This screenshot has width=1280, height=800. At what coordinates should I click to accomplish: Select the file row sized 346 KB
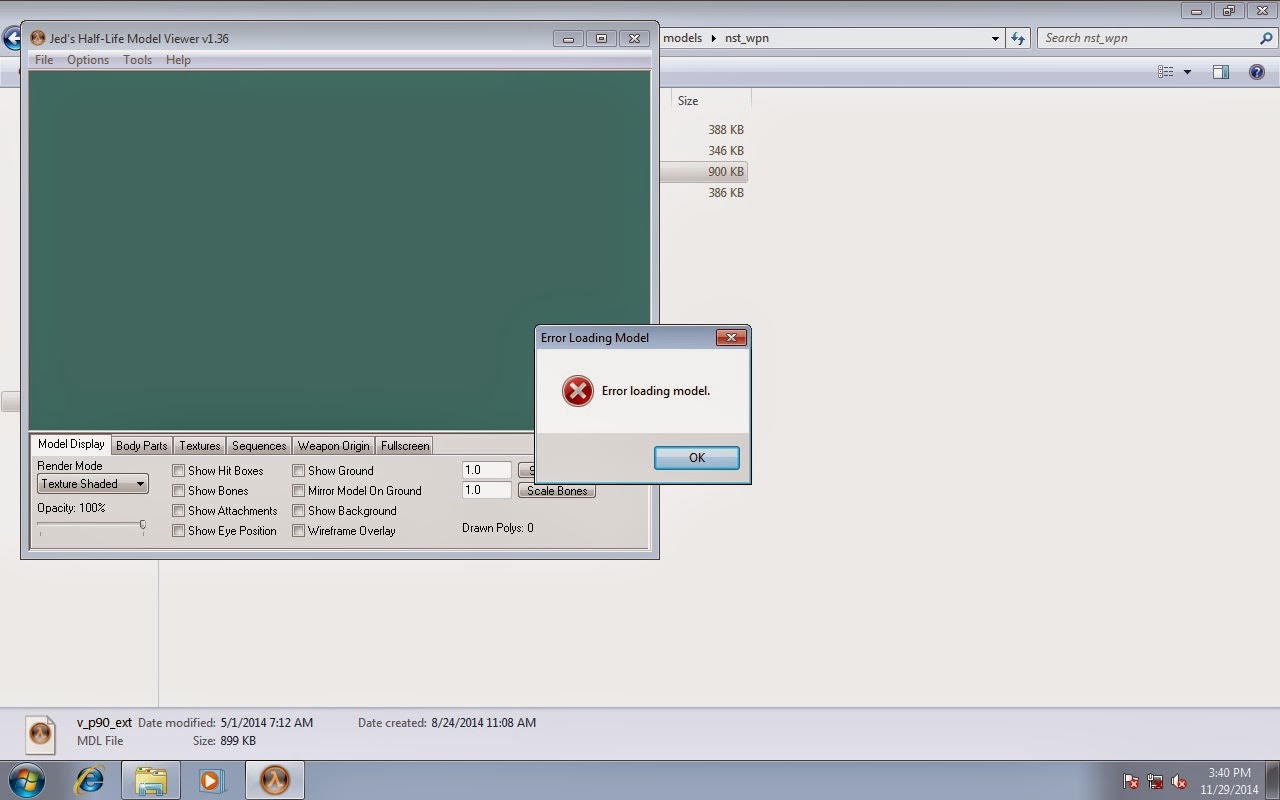(x=704, y=151)
